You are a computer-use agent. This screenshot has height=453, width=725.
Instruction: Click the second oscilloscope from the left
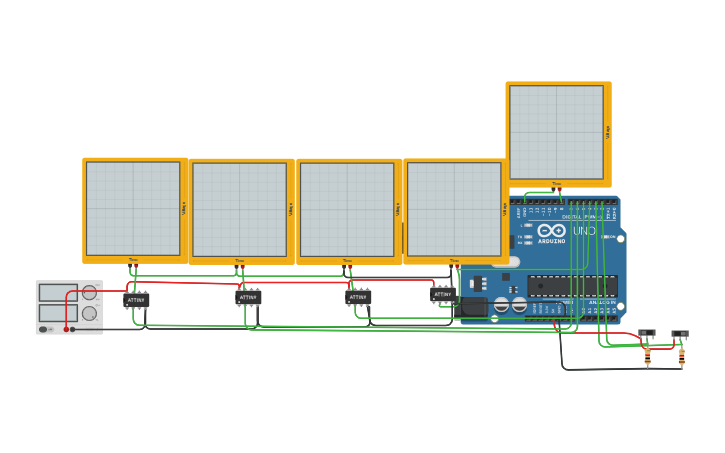pos(240,210)
